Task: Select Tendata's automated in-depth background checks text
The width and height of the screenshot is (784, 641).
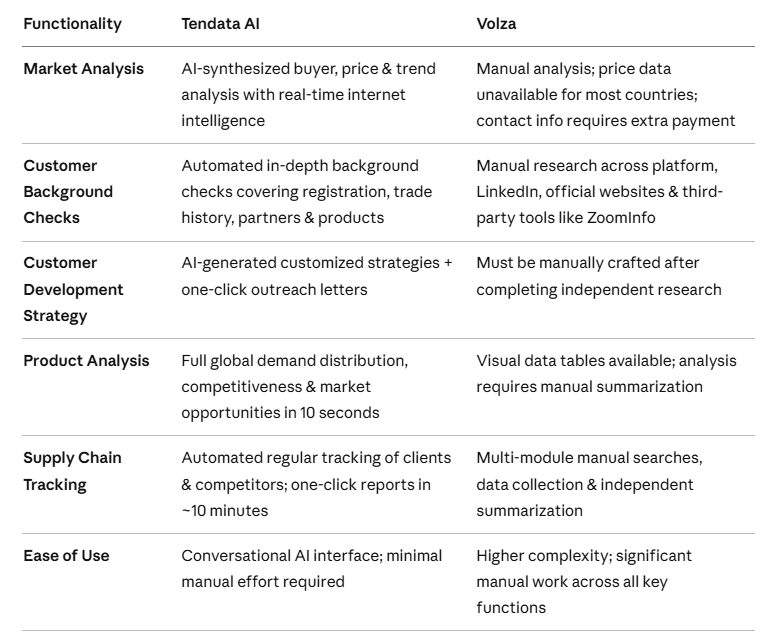Action: click(306, 192)
